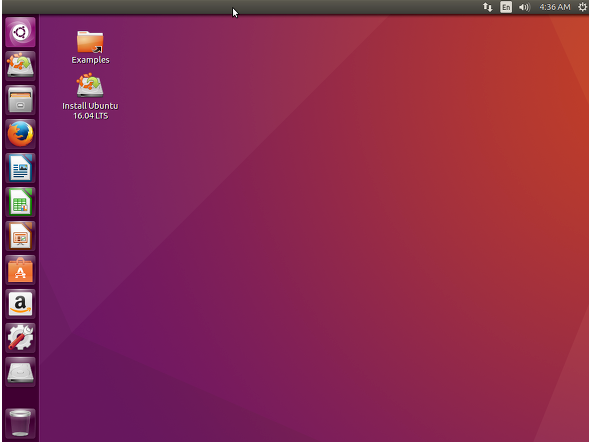
Task: Launch Install Ubuntu from the launcher bar
Action: point(20,66)
